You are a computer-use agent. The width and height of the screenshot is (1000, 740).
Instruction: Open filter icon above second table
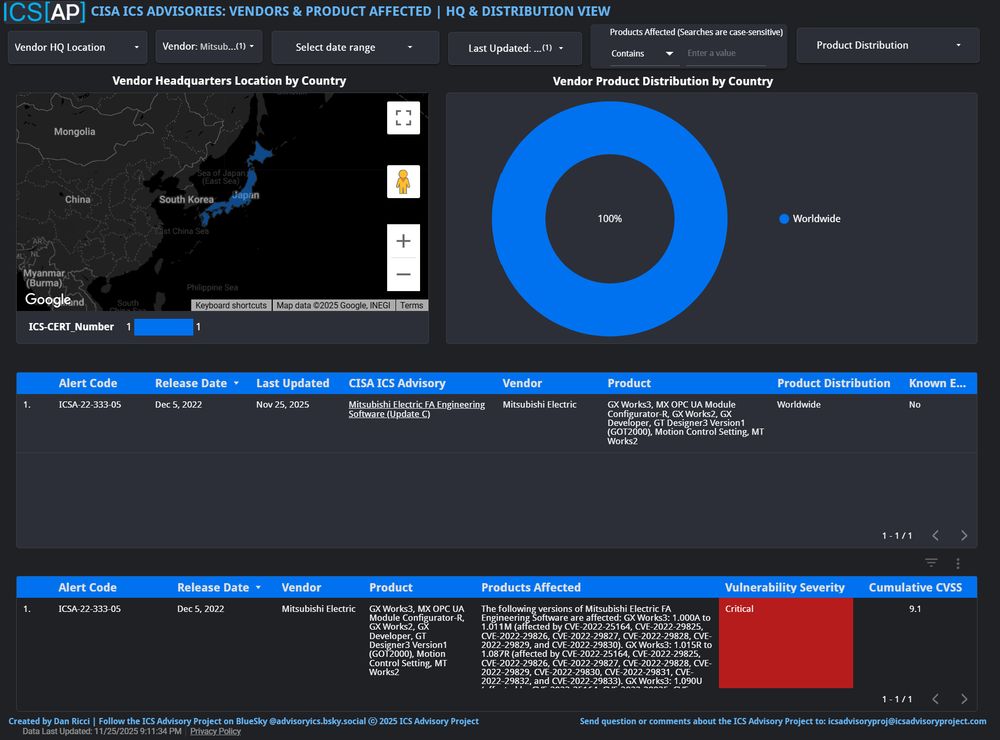click(x=931, y=563)
